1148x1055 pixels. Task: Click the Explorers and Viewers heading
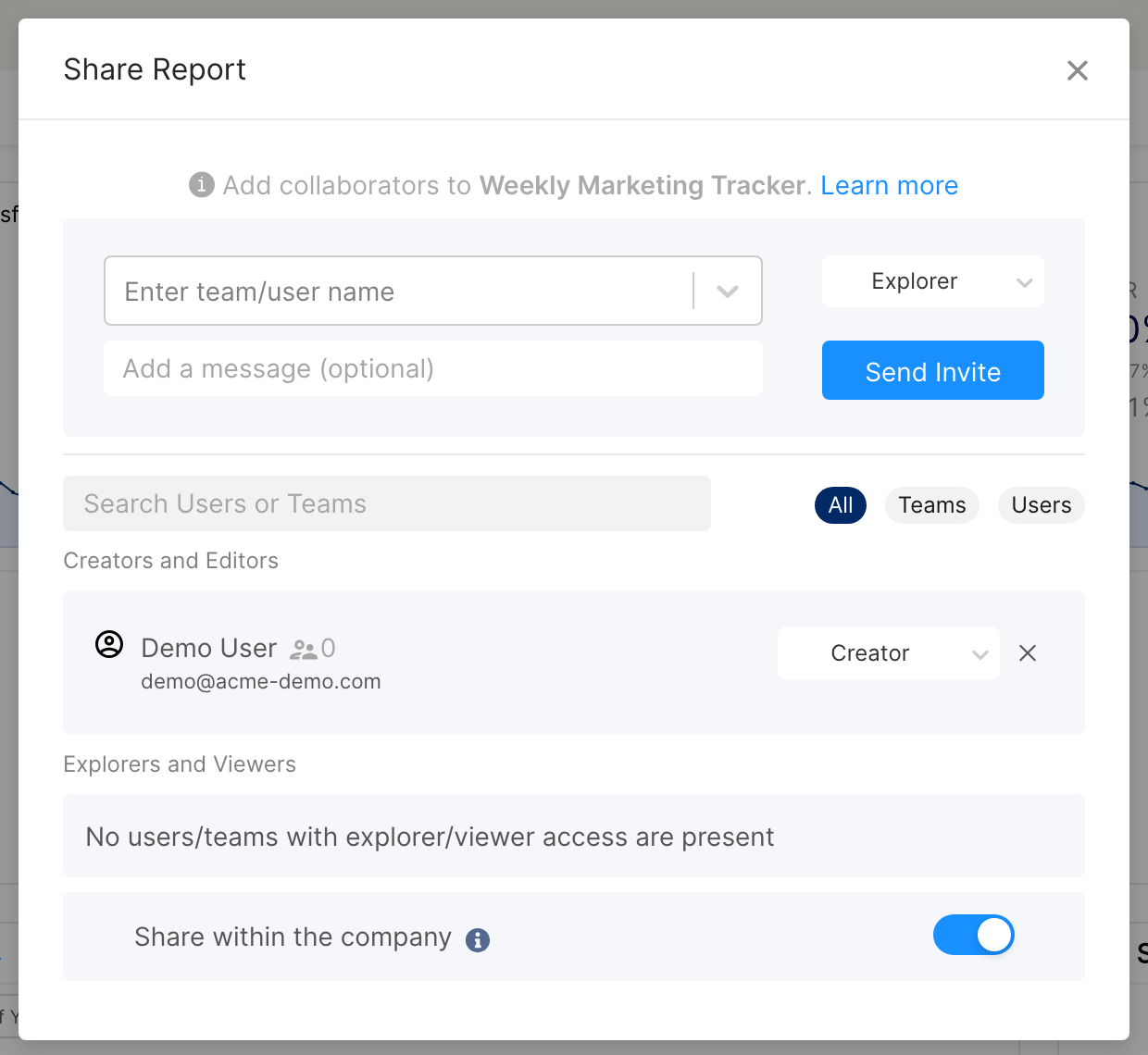[180, 764]
